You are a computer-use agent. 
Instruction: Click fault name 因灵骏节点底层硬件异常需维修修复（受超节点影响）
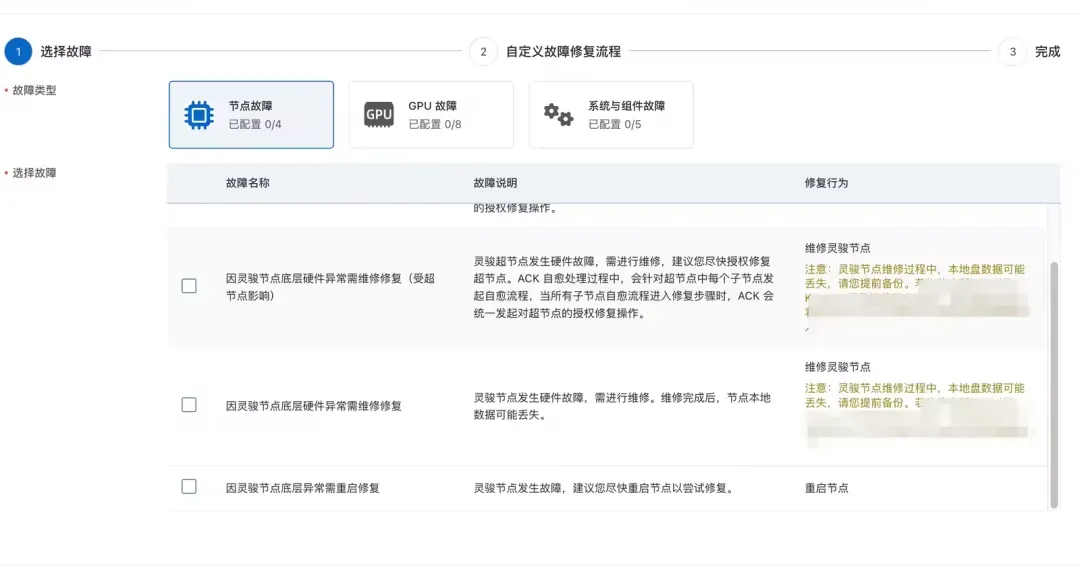pos(331,287)
